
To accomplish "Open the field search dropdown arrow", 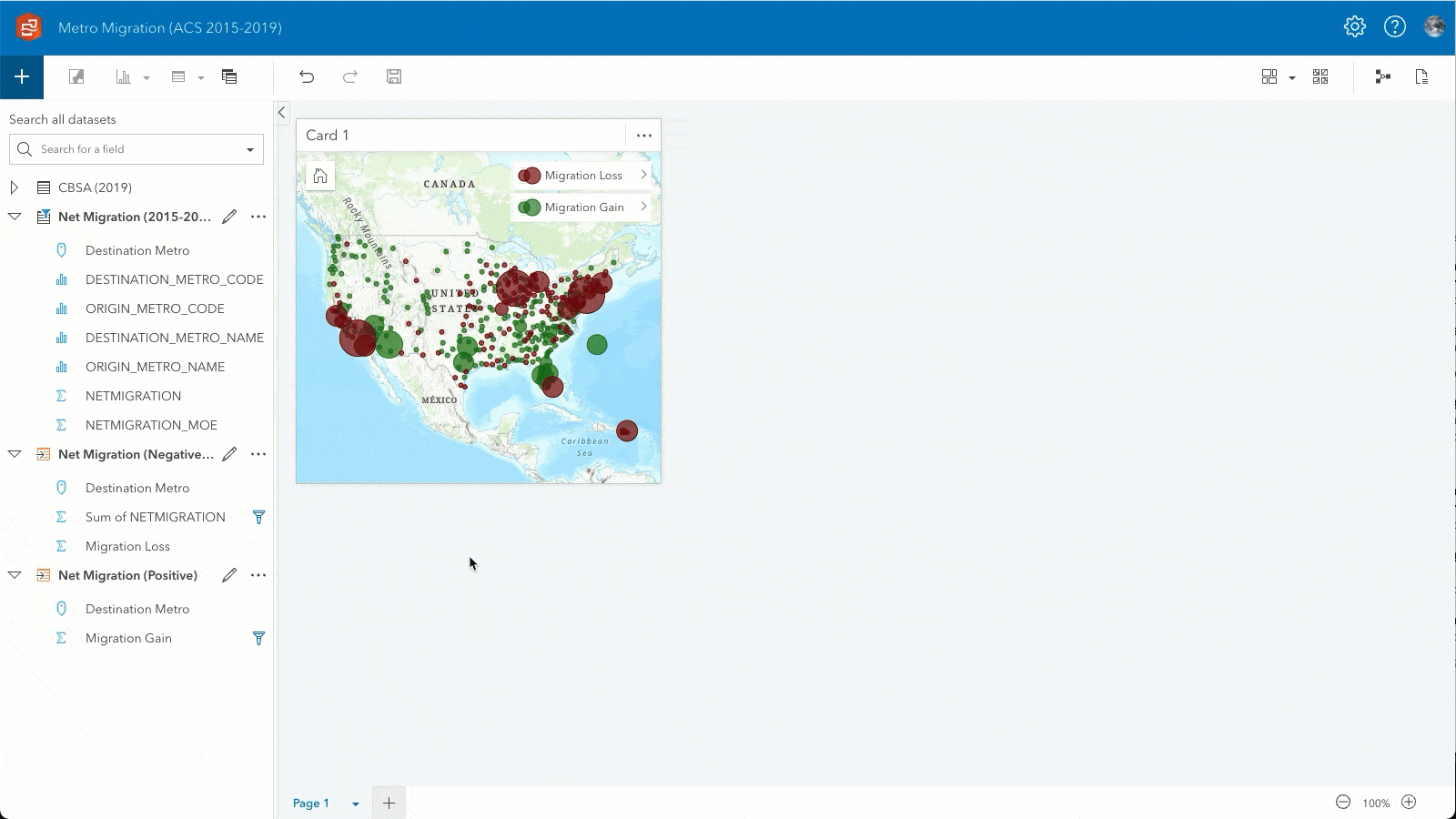I will [250, 150].
